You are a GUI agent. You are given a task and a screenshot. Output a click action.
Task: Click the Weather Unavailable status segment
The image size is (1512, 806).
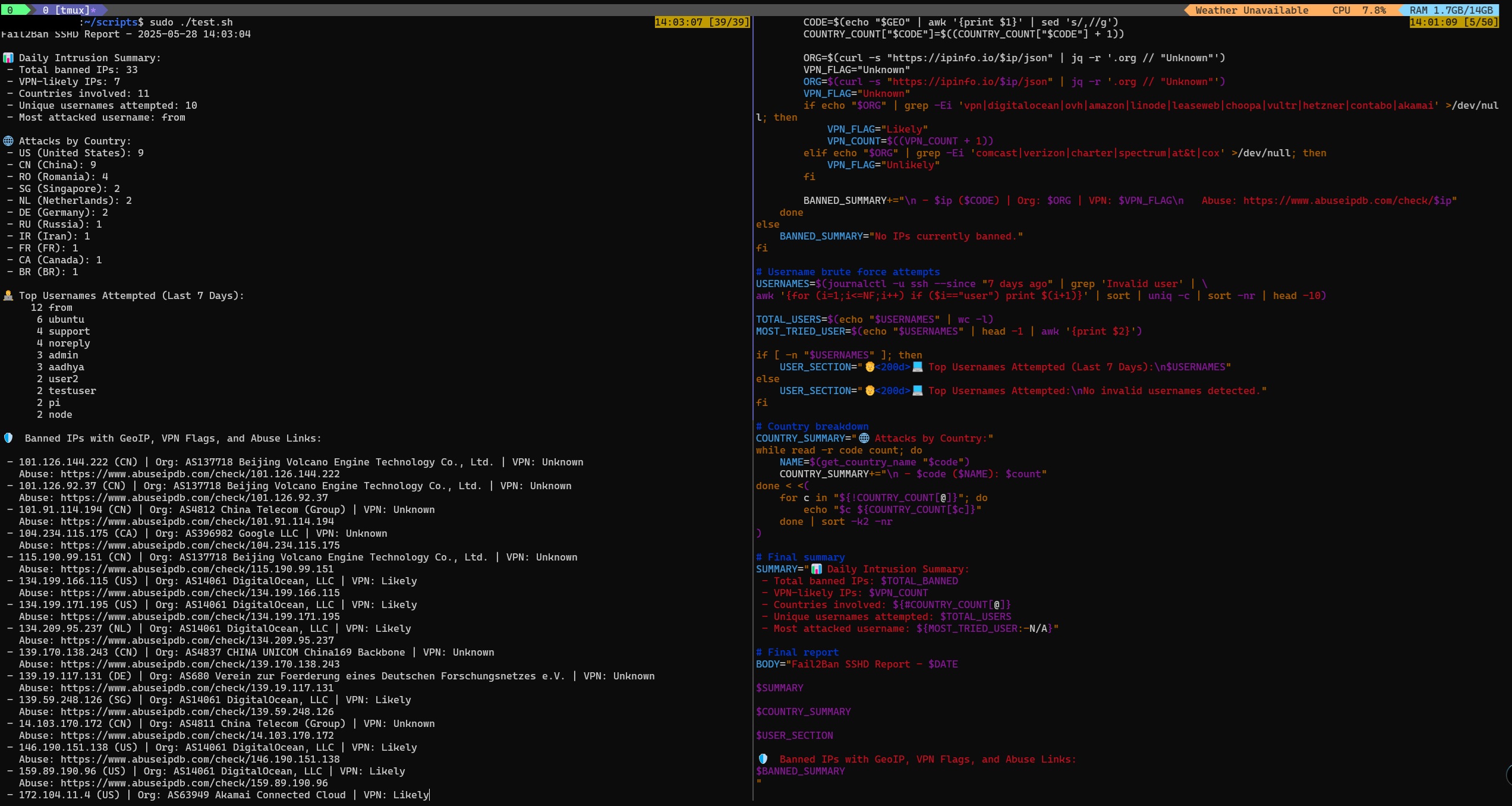tap(1252, 10)
